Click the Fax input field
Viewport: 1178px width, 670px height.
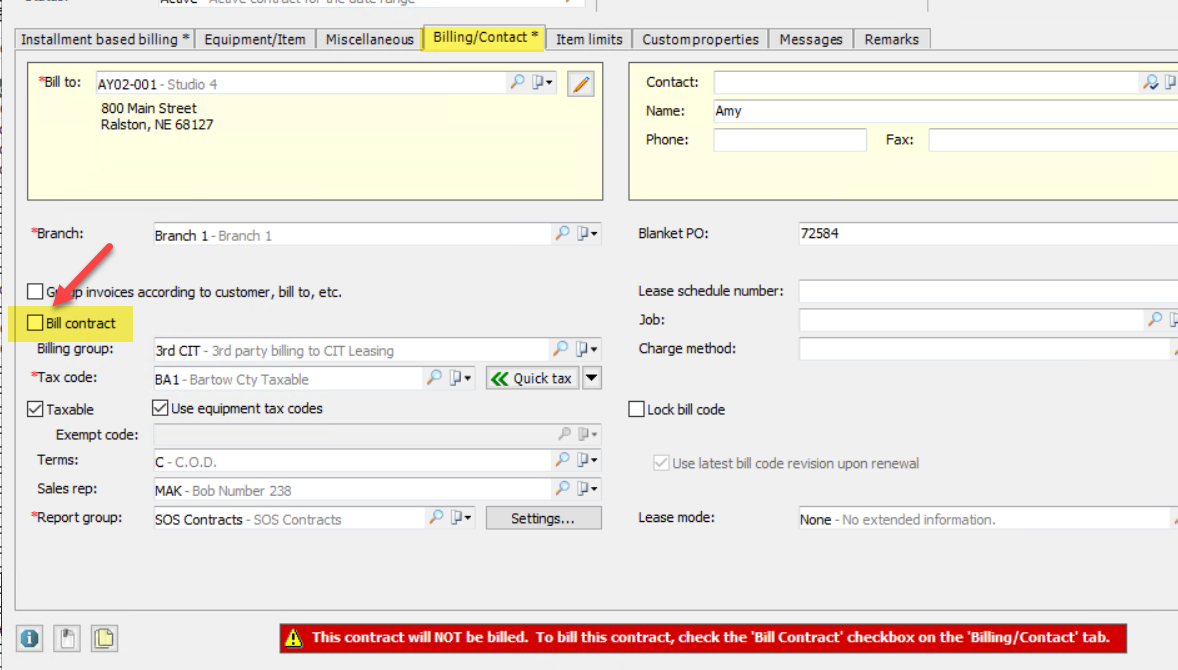click(1053, 140)
